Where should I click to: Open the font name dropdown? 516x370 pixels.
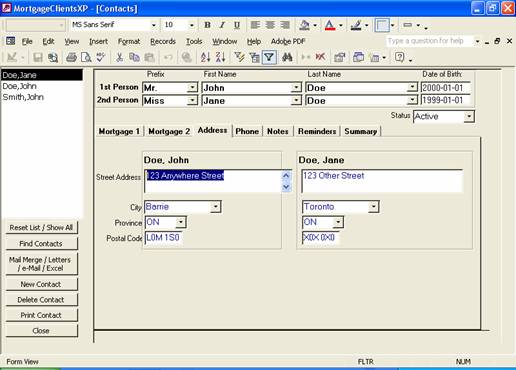(154, 25)
